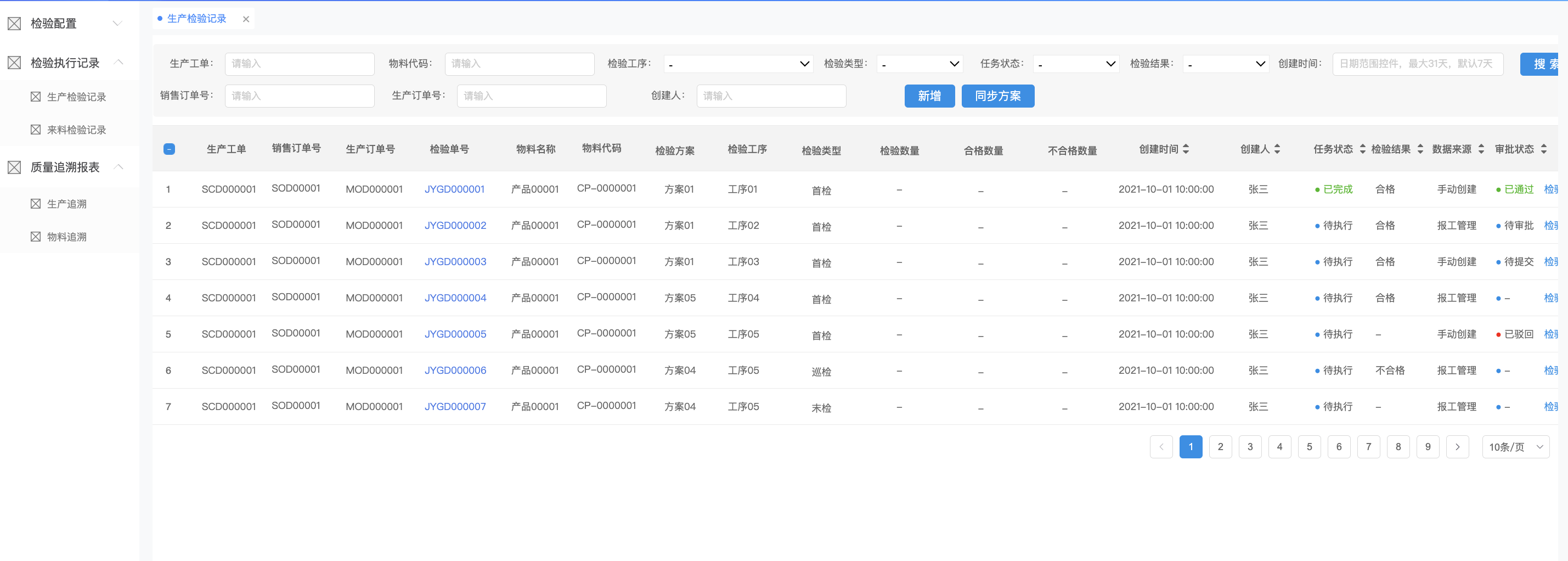Select current page 1 in the pagination

[x=1191, y=446]
